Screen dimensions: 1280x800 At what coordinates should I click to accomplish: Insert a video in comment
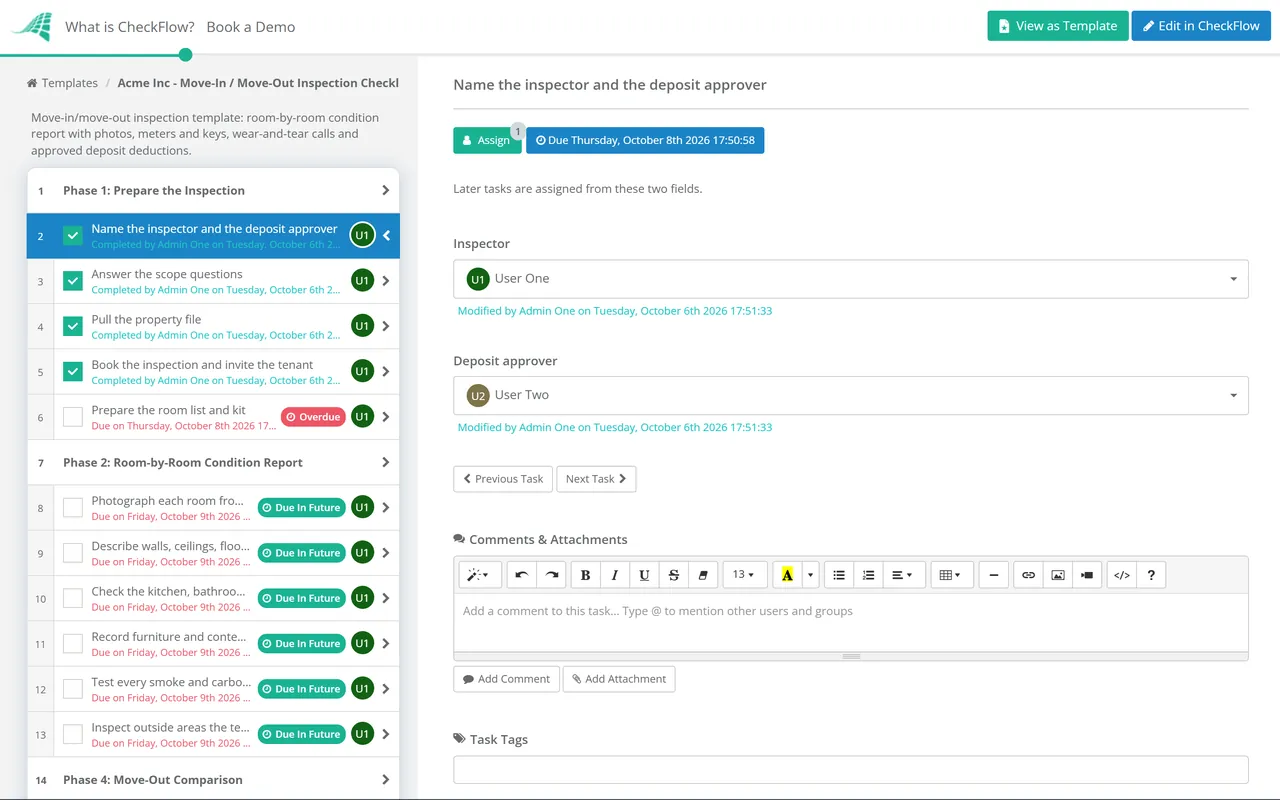tap(1087, 575)
